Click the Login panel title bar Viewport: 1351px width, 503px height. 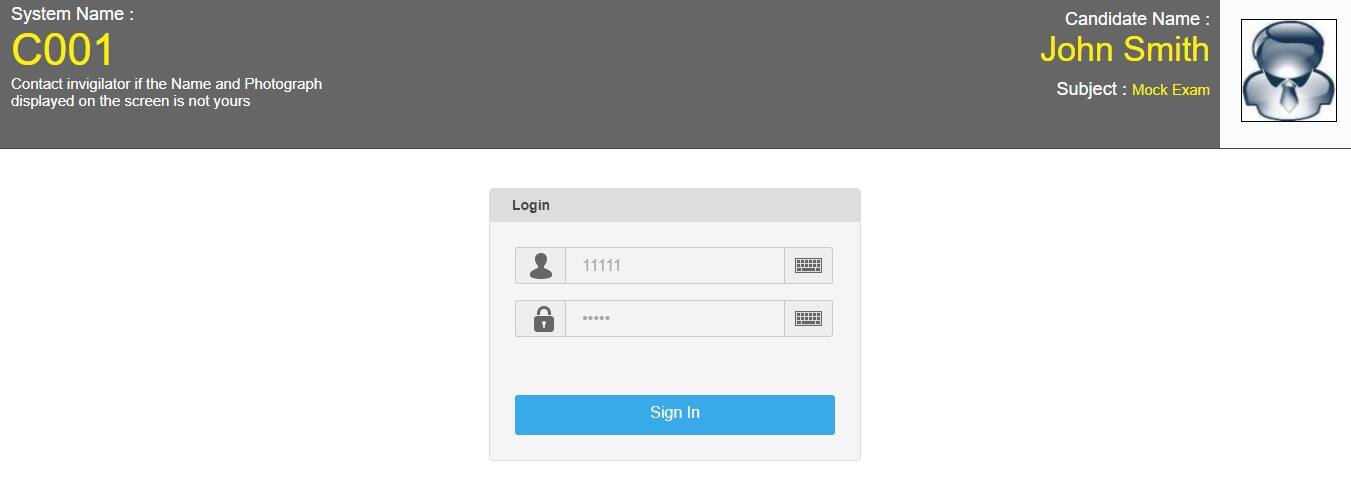point(675,205)
